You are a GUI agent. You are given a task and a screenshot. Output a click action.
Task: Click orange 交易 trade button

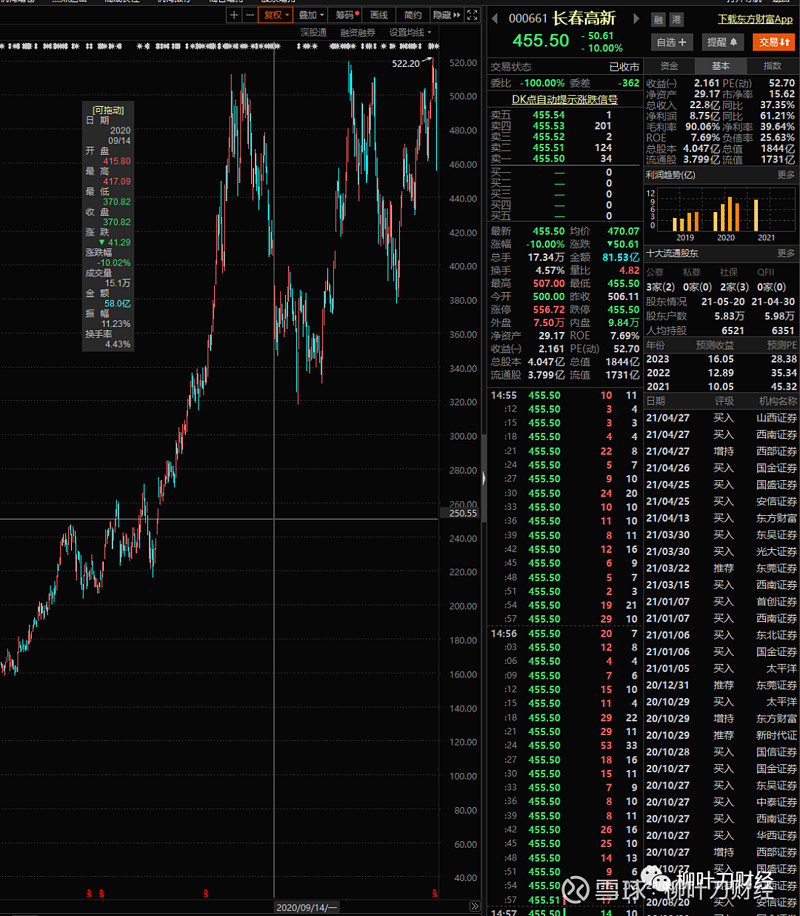[x=770, y=42]
